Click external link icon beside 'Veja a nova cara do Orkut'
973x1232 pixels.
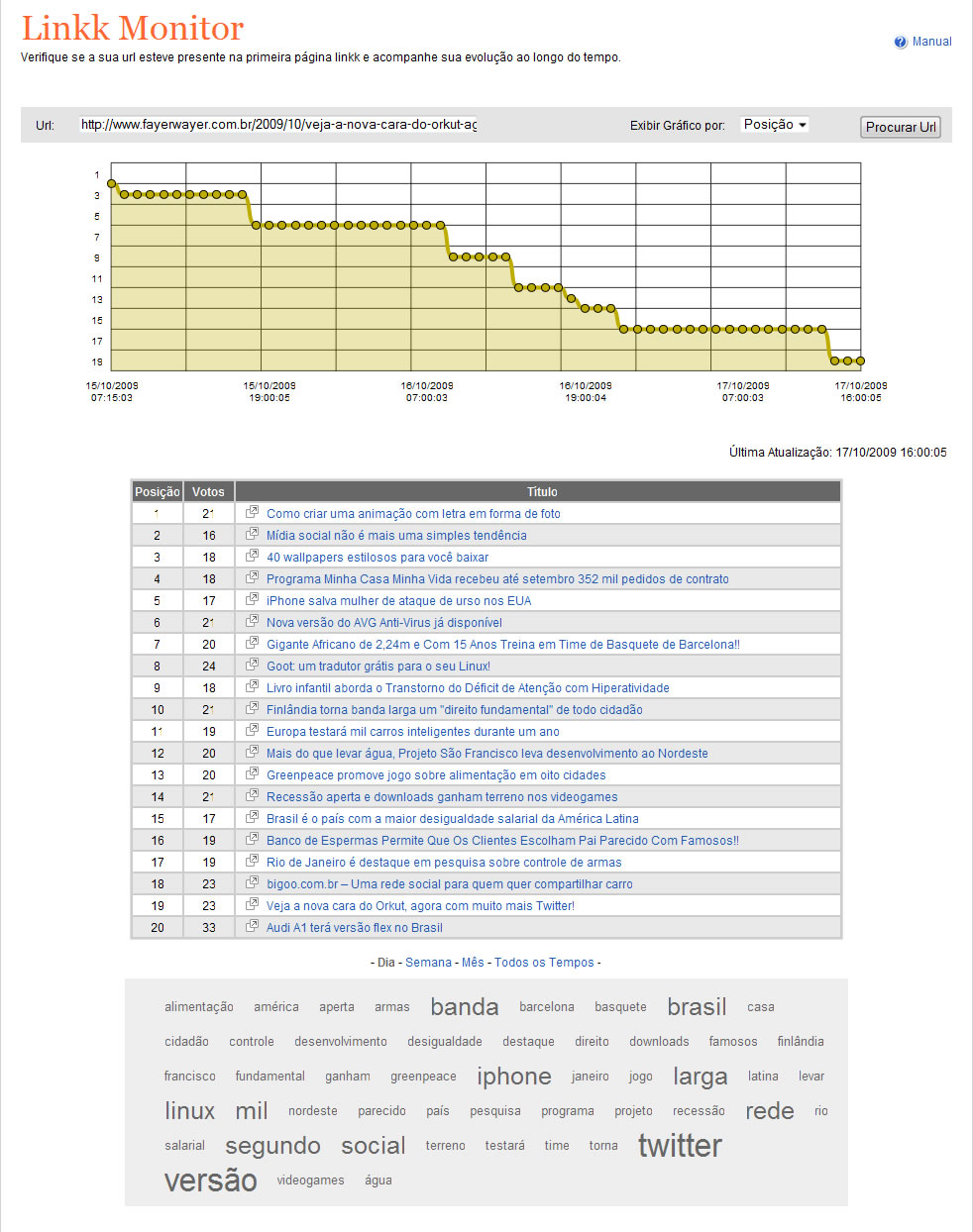click(252, 905)
